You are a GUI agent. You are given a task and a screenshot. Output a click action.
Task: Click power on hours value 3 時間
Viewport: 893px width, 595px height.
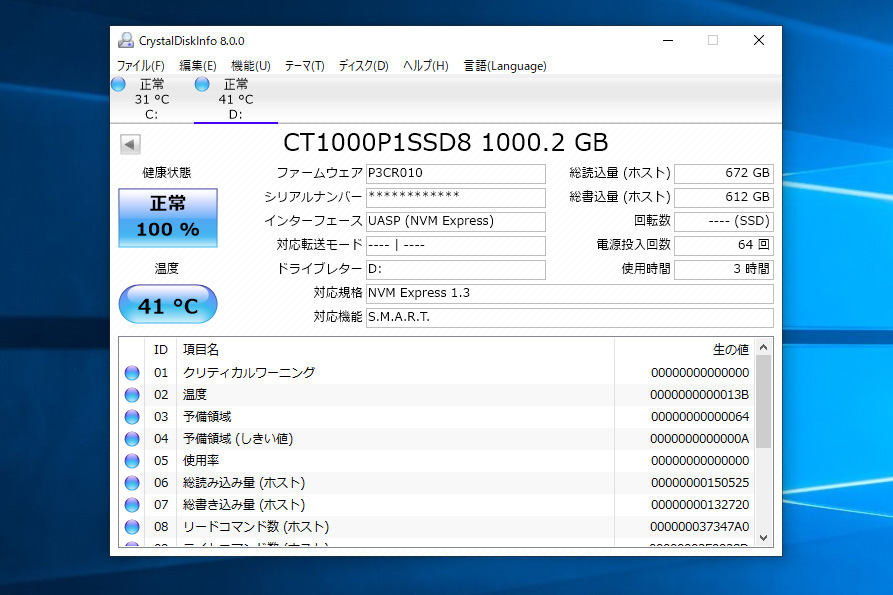(x=724, y=269)
